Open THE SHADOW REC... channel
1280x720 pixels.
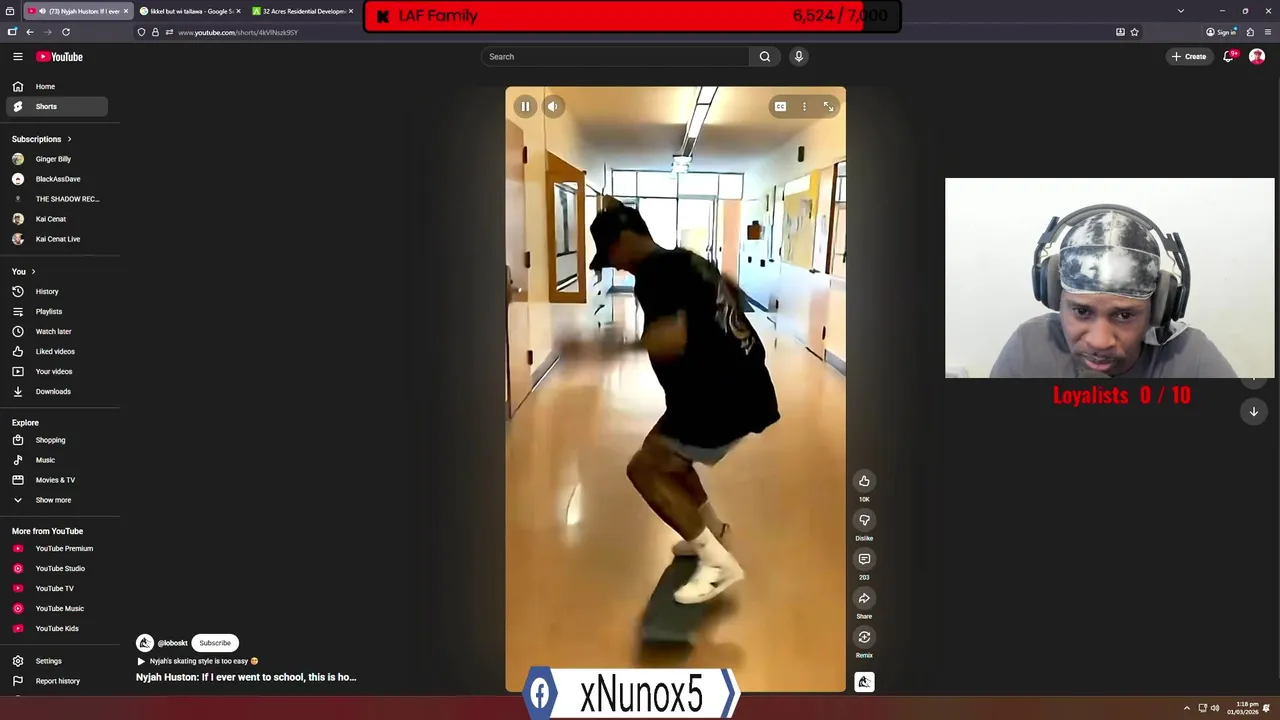pyautogui.click(x=57, y=199)
